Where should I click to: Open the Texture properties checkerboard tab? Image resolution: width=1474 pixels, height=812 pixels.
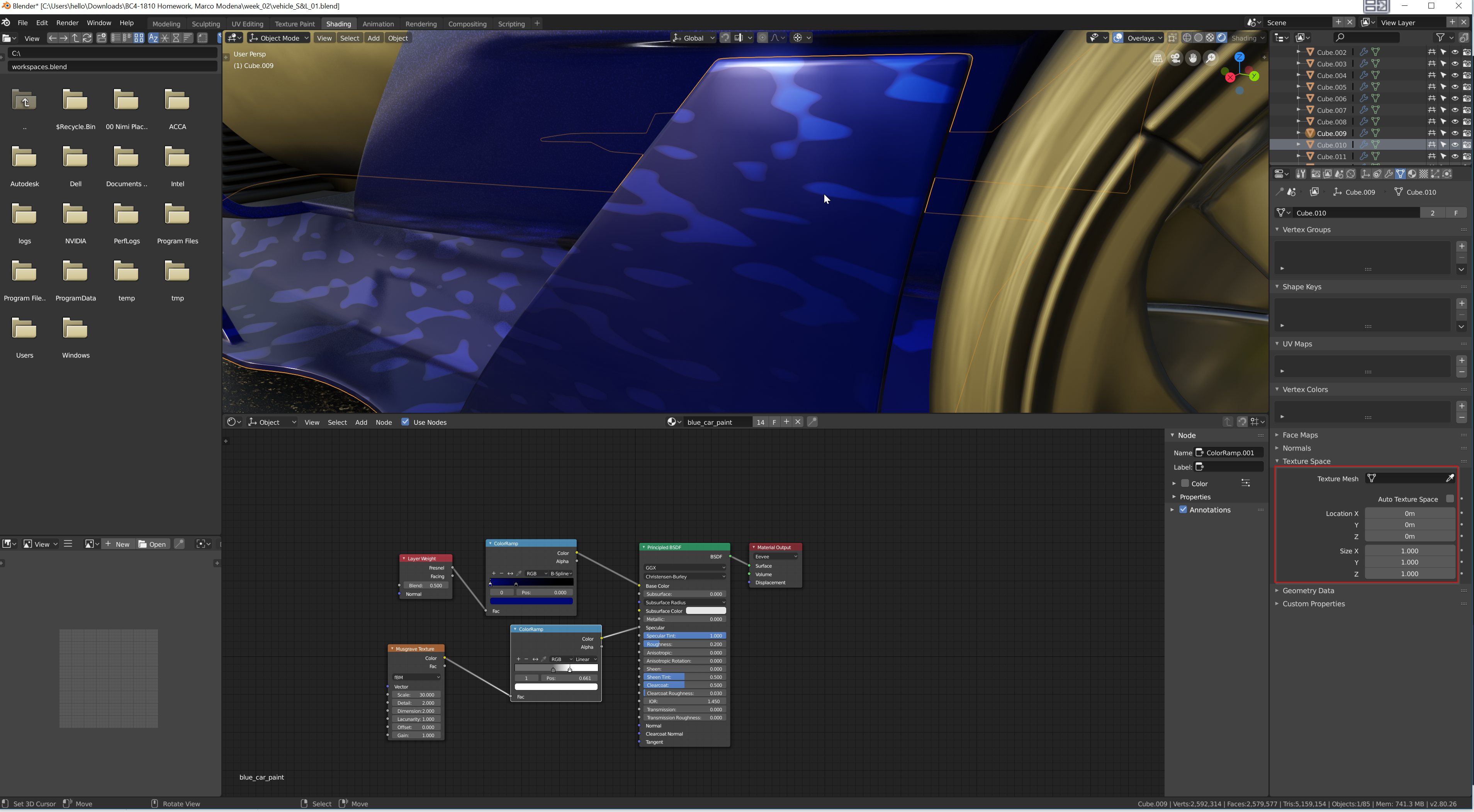pos(1423,174)
